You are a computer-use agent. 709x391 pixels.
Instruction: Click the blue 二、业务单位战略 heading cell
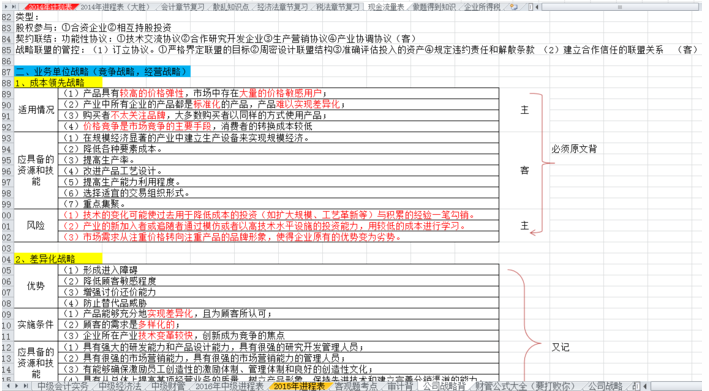pyautogui.click(x=102, y=71)
